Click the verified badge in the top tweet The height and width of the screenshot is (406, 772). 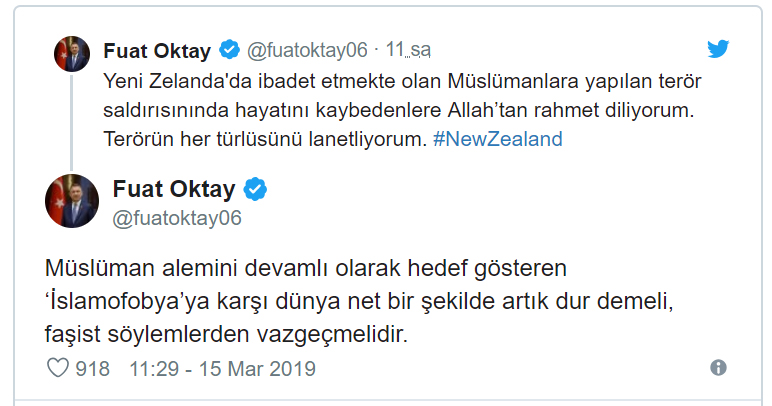click(x=229, y=49)
